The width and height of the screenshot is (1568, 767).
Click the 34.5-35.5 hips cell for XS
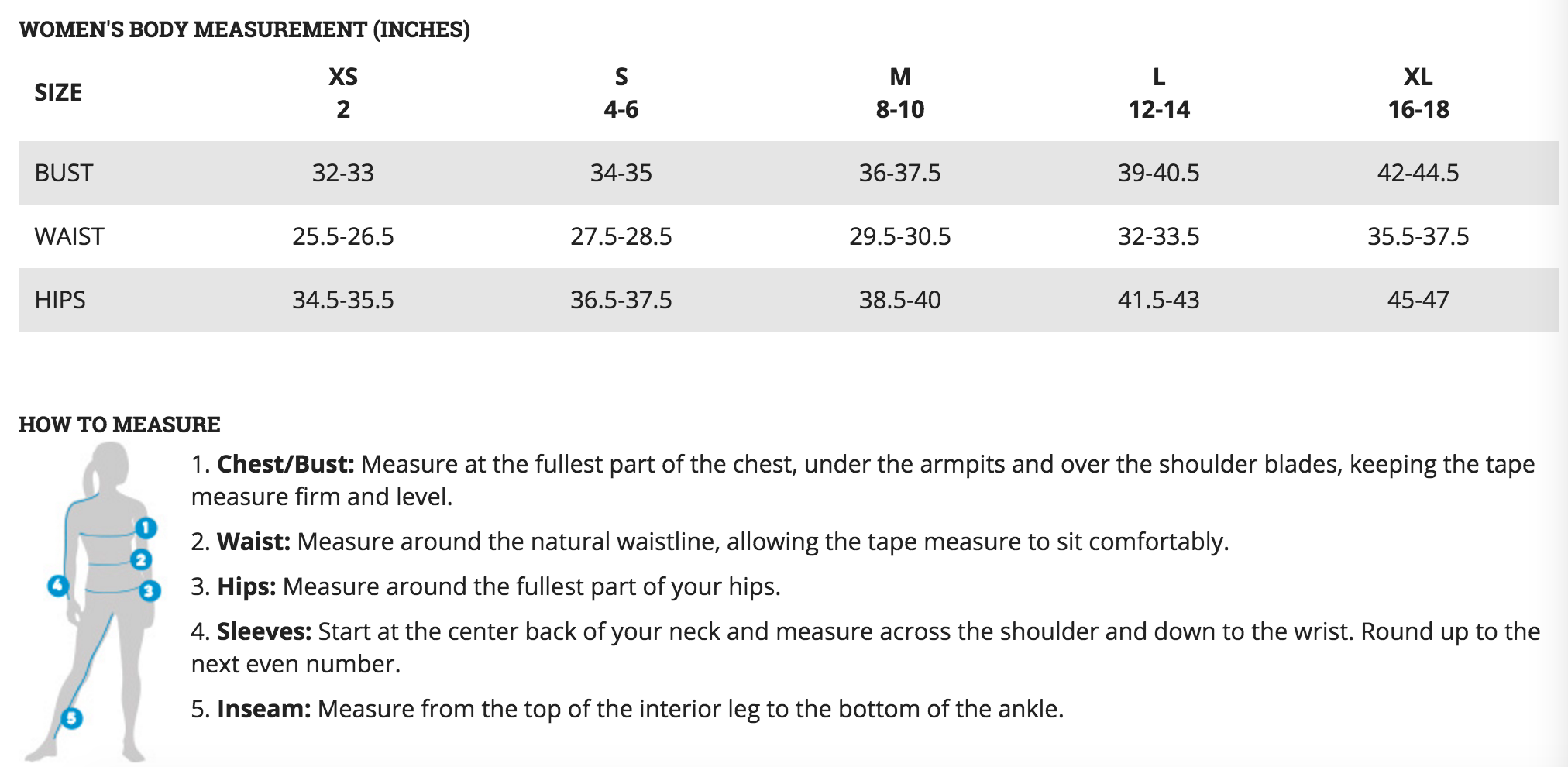point(343,300)
